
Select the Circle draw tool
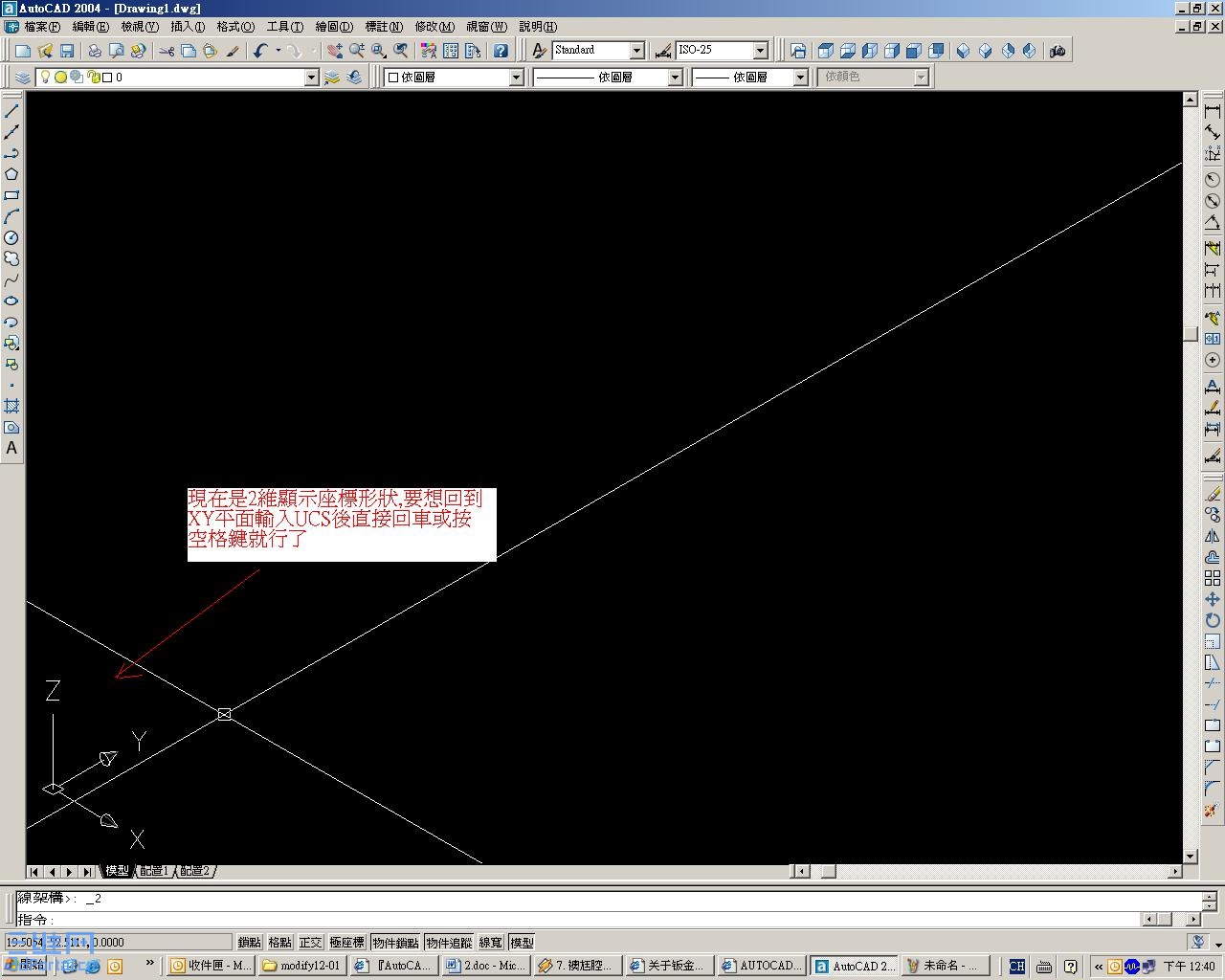pyautogui.click(x=11, y=237)
